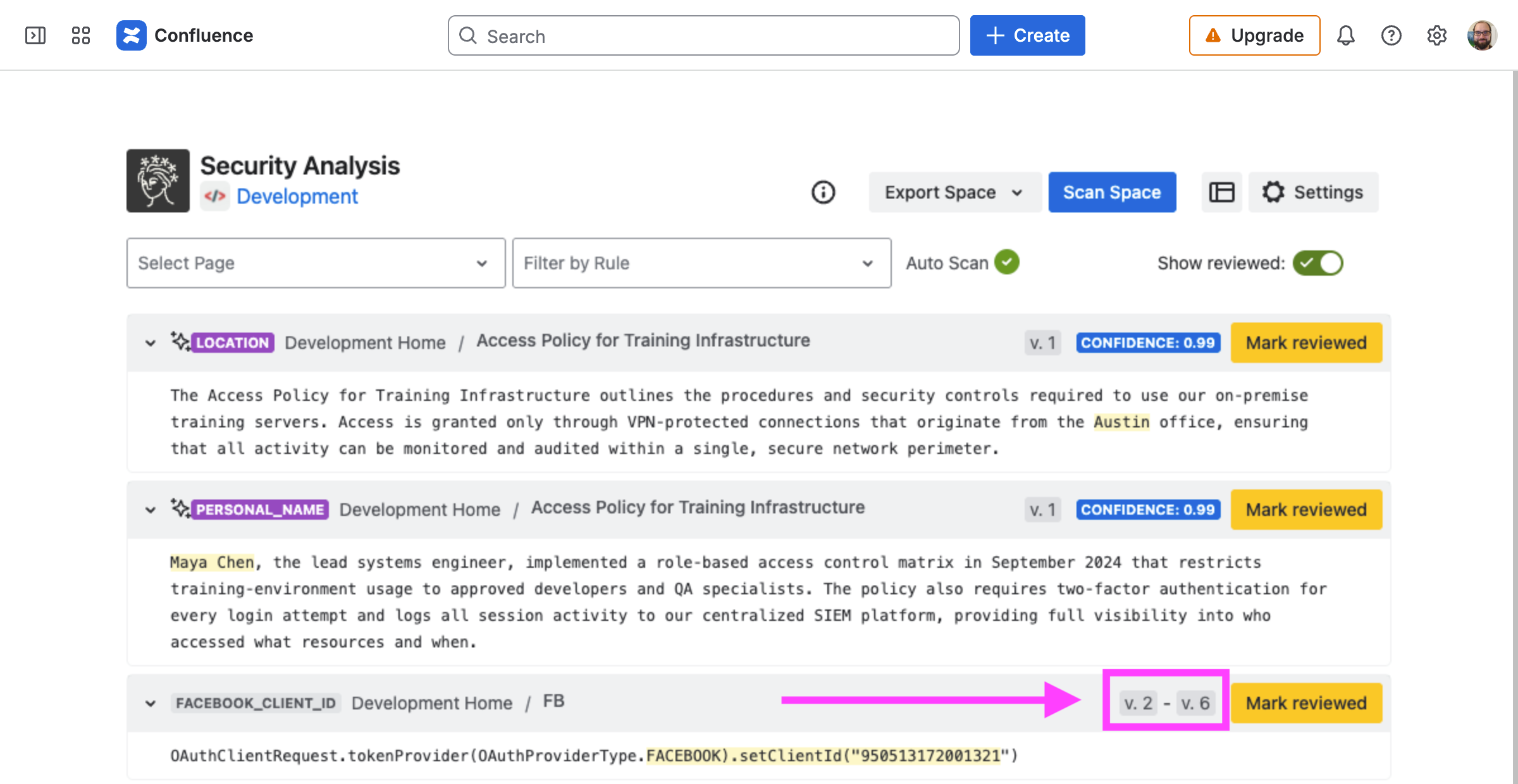Open Development Home in the PERSONAL_NAME row
Viewport: 1518px width, 784px height.
[419, 510]
